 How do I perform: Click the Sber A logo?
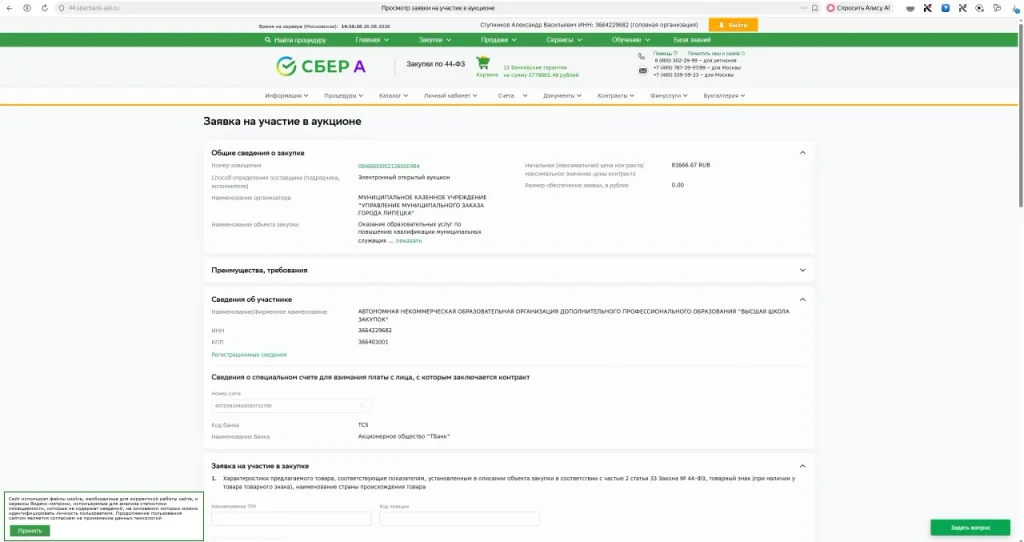click(320, 66)
